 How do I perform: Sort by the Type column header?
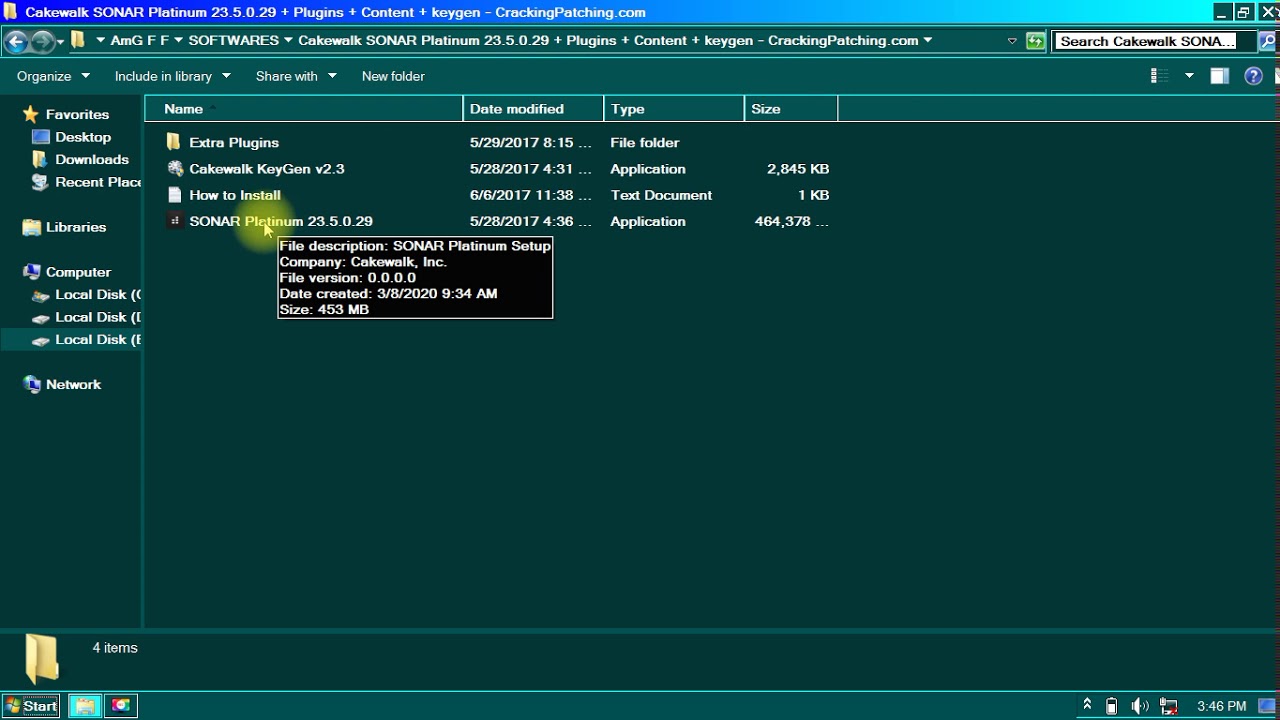(675, 109)
